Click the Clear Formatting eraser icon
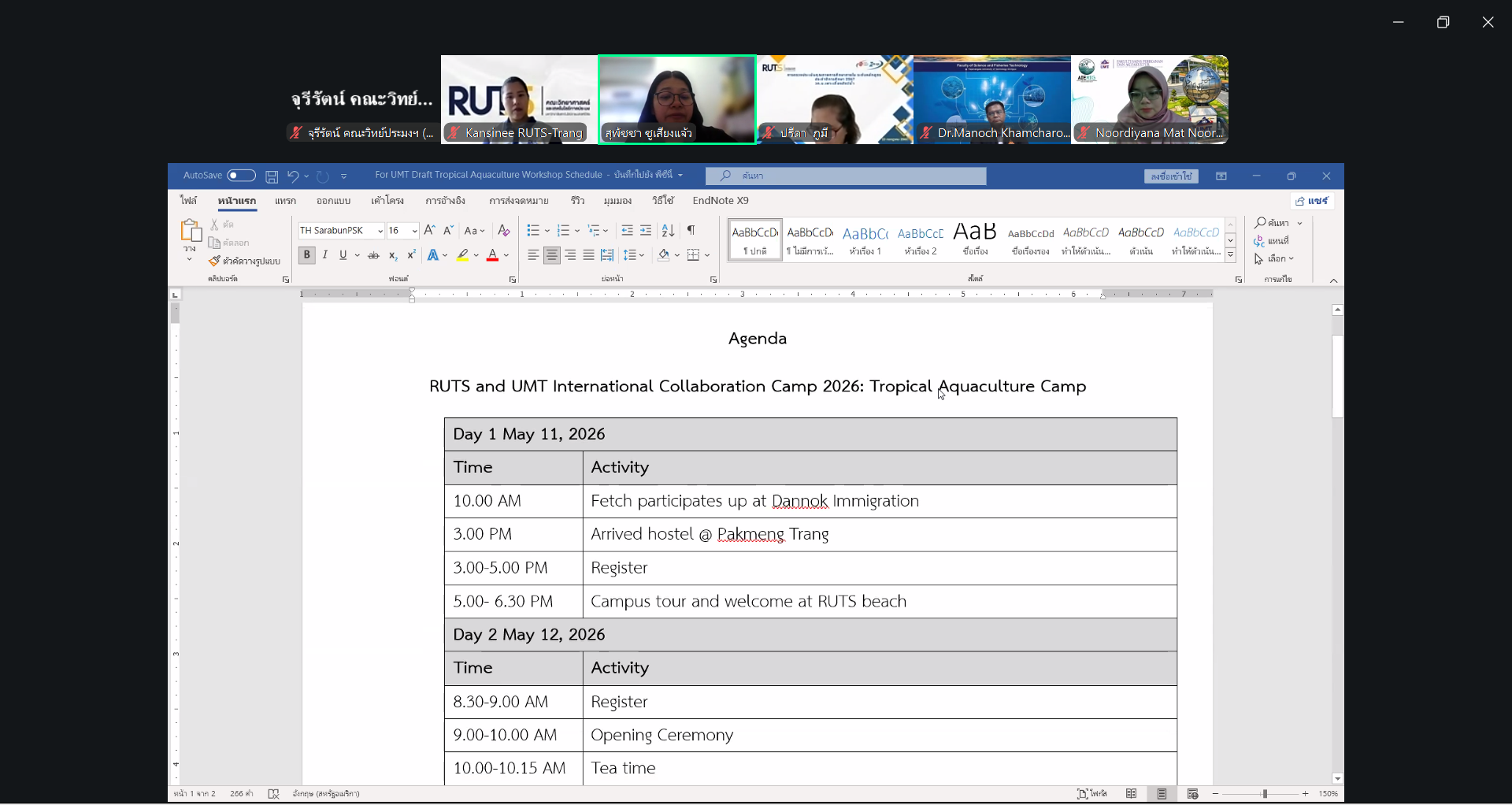This screenshot has width=1512, height=805. 504,231
